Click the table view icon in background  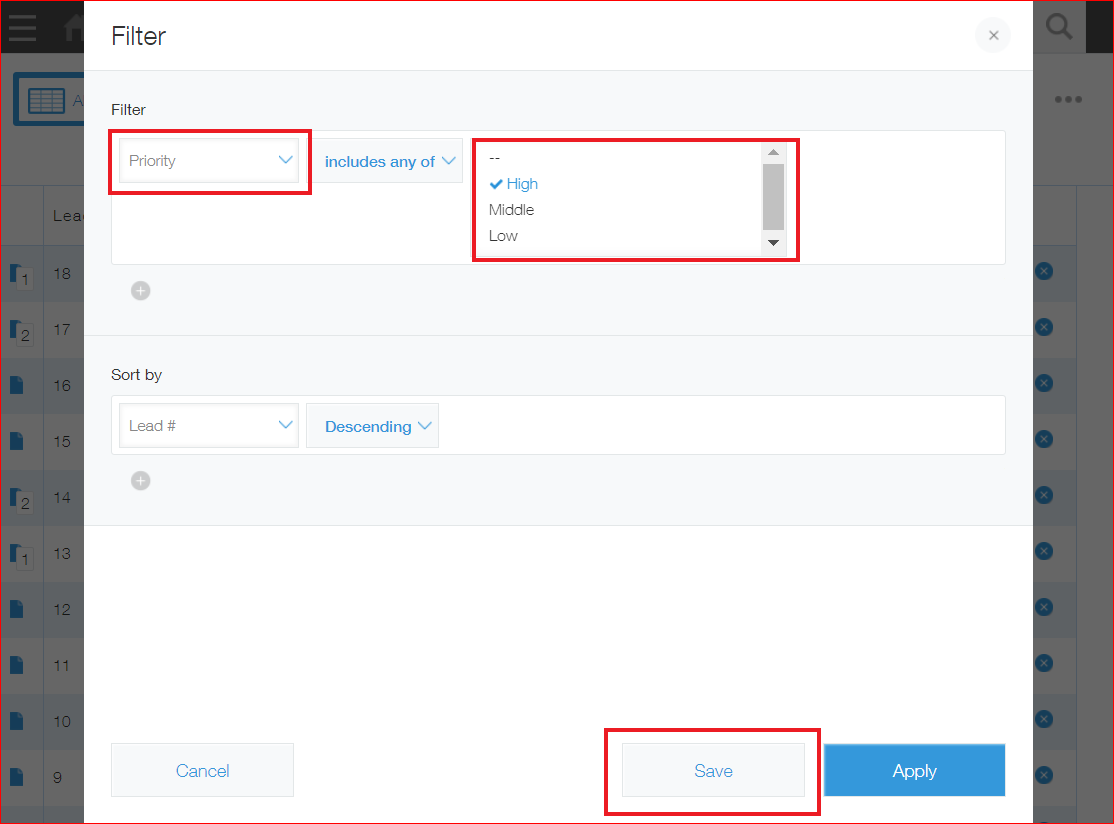[x=46, y=100]
